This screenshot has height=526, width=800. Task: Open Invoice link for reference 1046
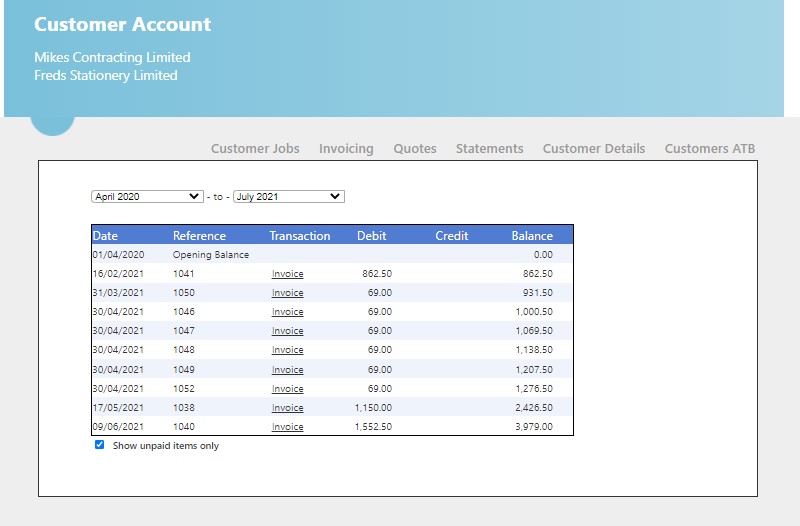(x=288, y=312)
